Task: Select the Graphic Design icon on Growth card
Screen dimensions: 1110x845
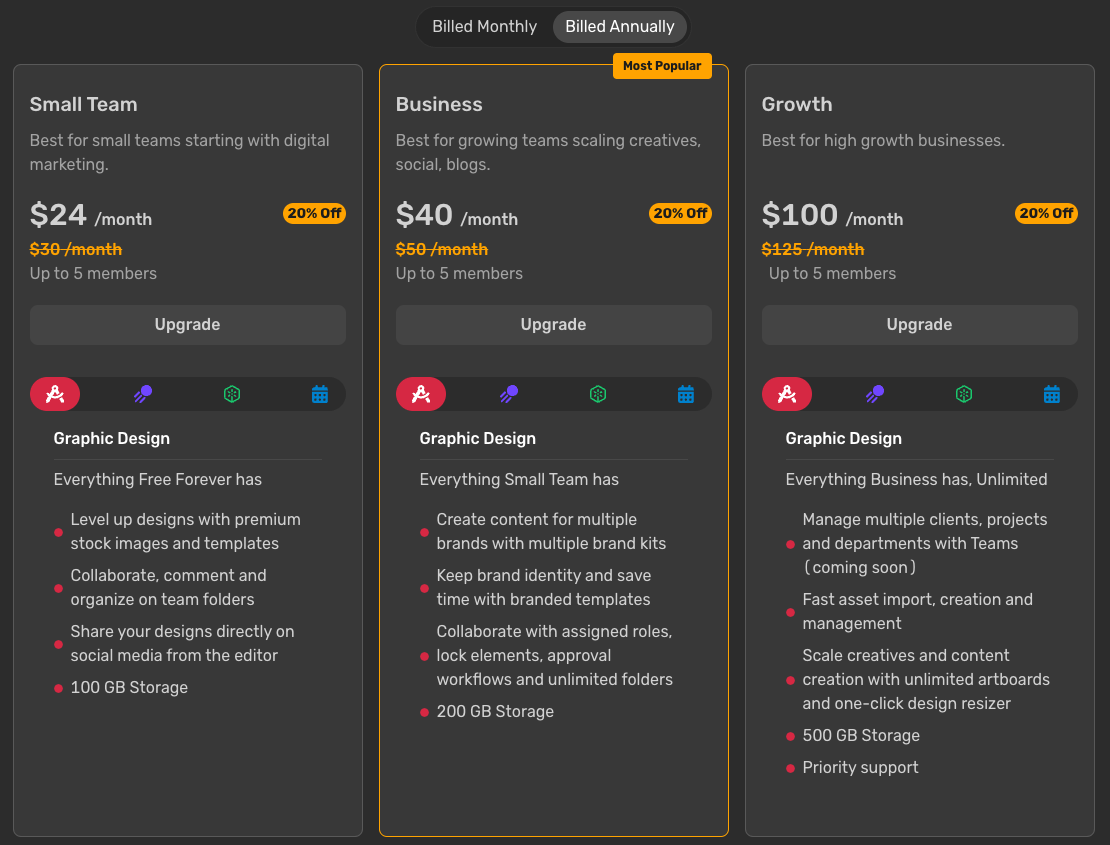Action: click(787, 394)
